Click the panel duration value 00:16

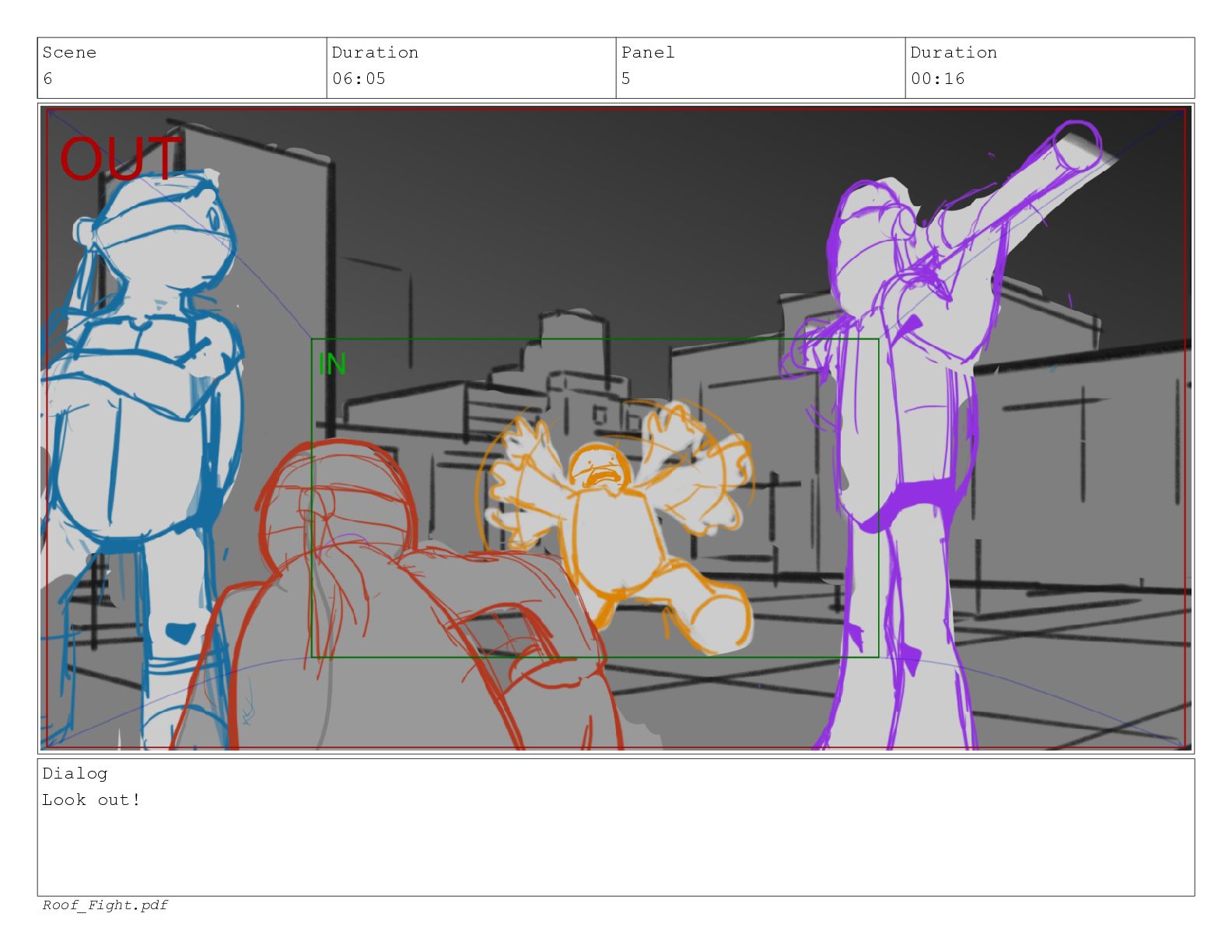pyautogui.click(x=937, y=79)
